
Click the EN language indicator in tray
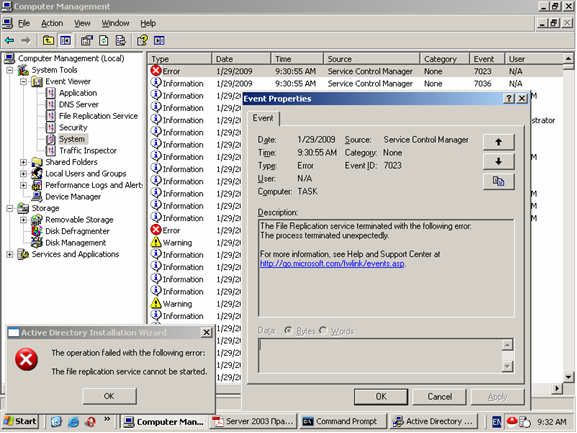(496, 422)
